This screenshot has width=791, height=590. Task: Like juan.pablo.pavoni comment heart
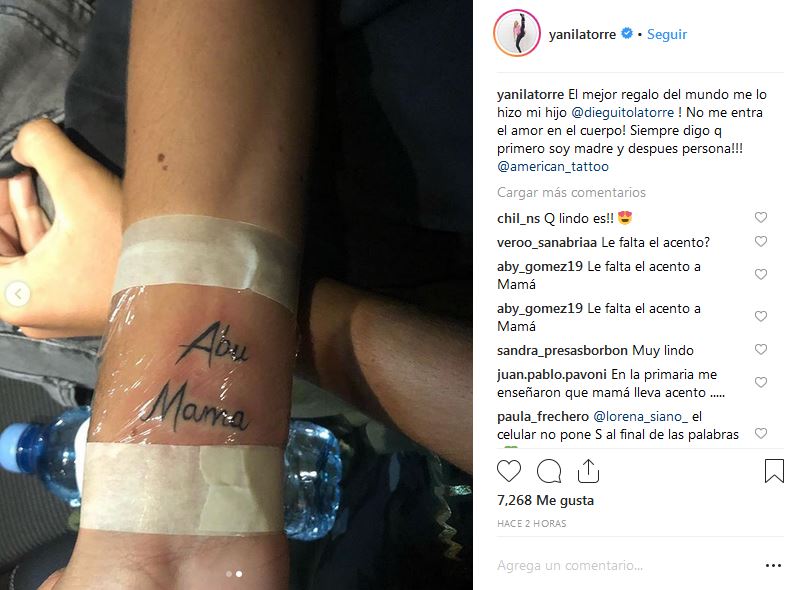click(x=761, y=382)
